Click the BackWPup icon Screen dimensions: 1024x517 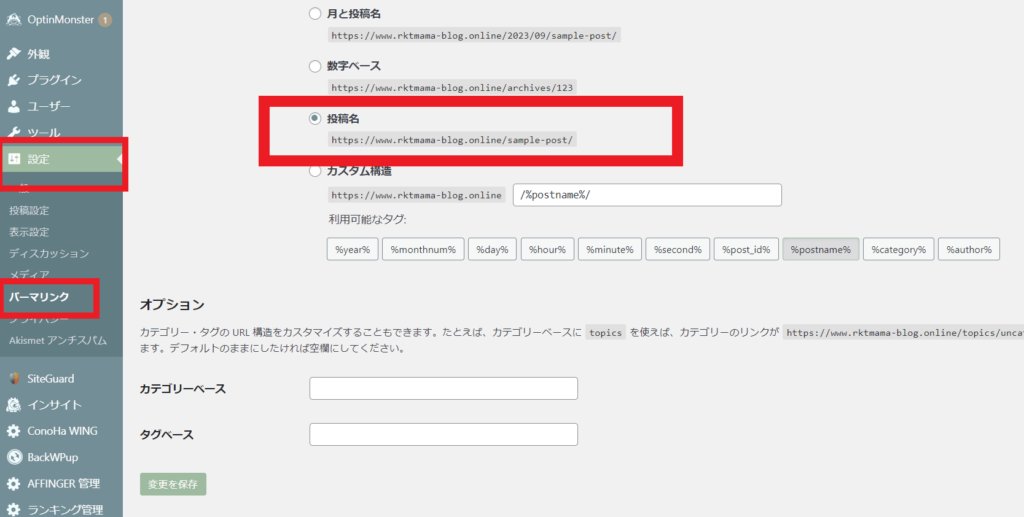tap(14, 457)
